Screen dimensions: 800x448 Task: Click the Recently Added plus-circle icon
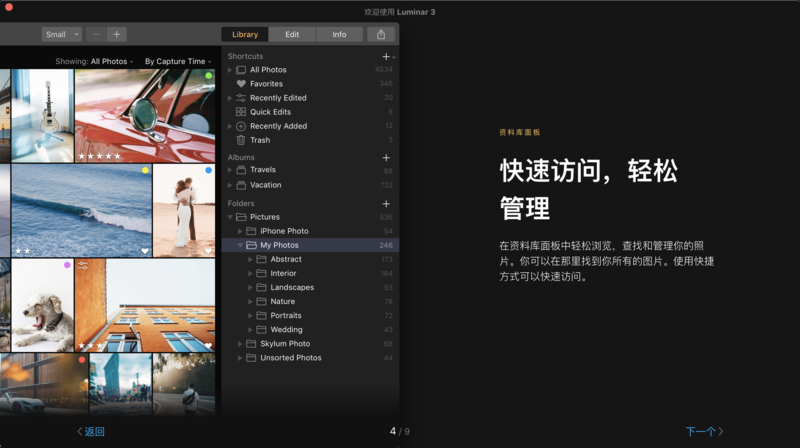pos(241,126)
